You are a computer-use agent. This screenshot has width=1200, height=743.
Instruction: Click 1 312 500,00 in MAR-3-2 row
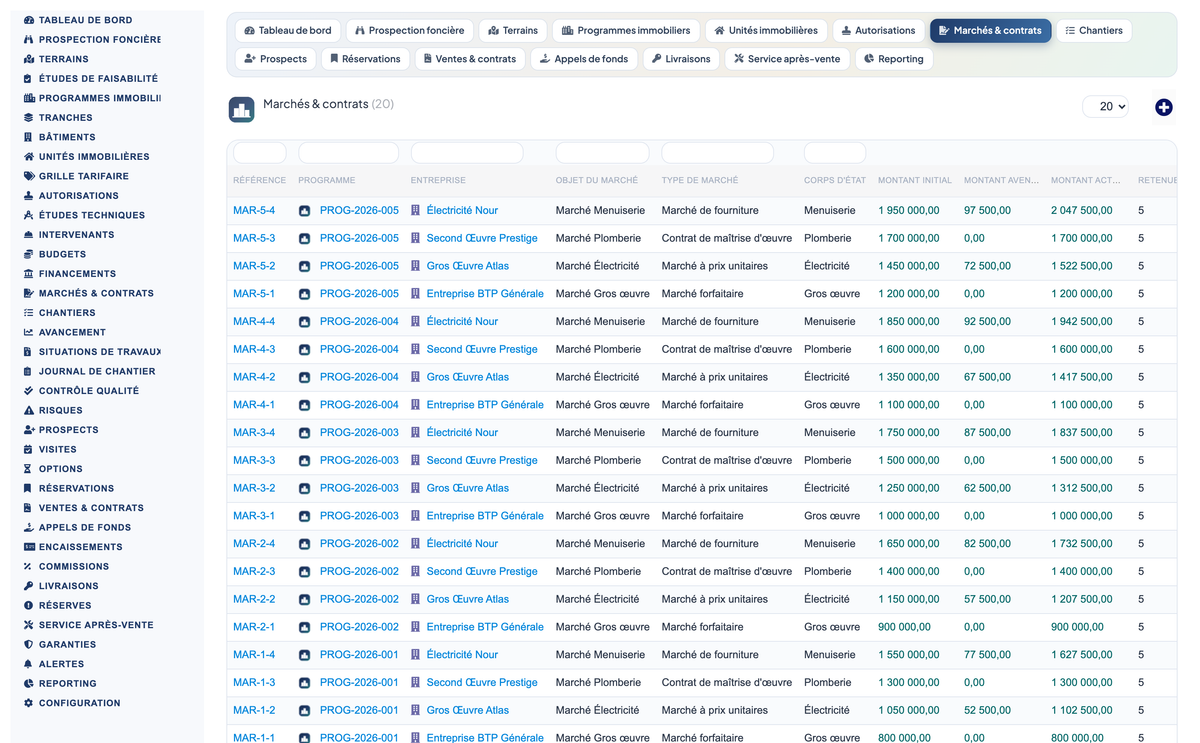[x=1082, y=488]
